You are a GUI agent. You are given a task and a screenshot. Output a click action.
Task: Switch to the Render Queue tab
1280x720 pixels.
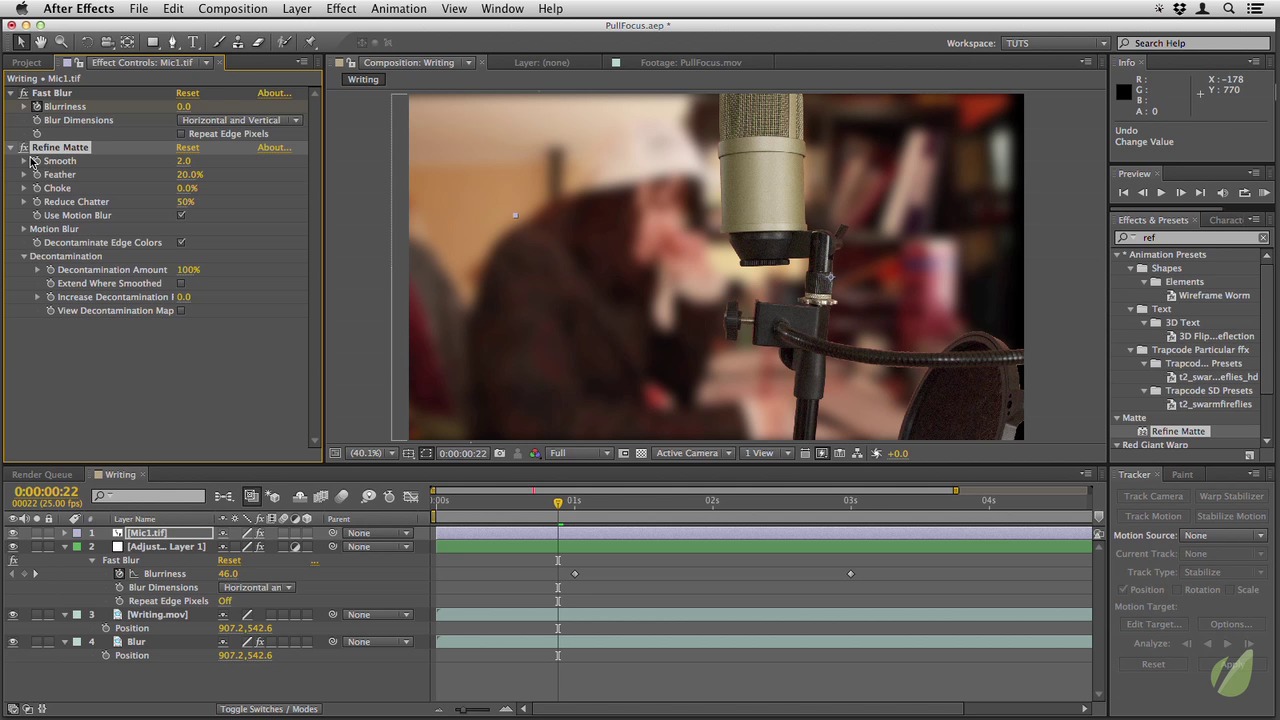(x=42, y=475)
